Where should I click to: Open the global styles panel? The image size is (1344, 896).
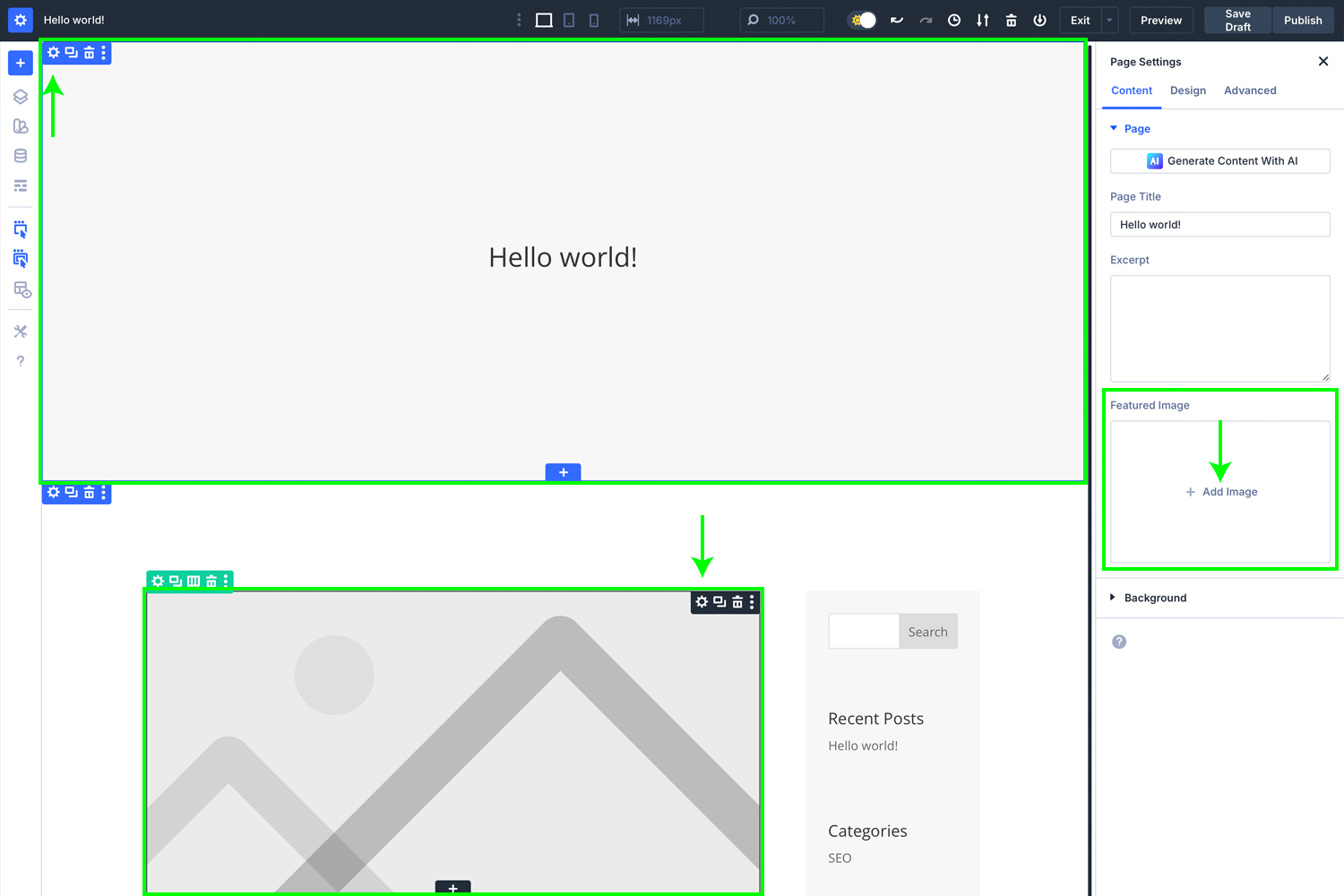[x=20, y=125]
